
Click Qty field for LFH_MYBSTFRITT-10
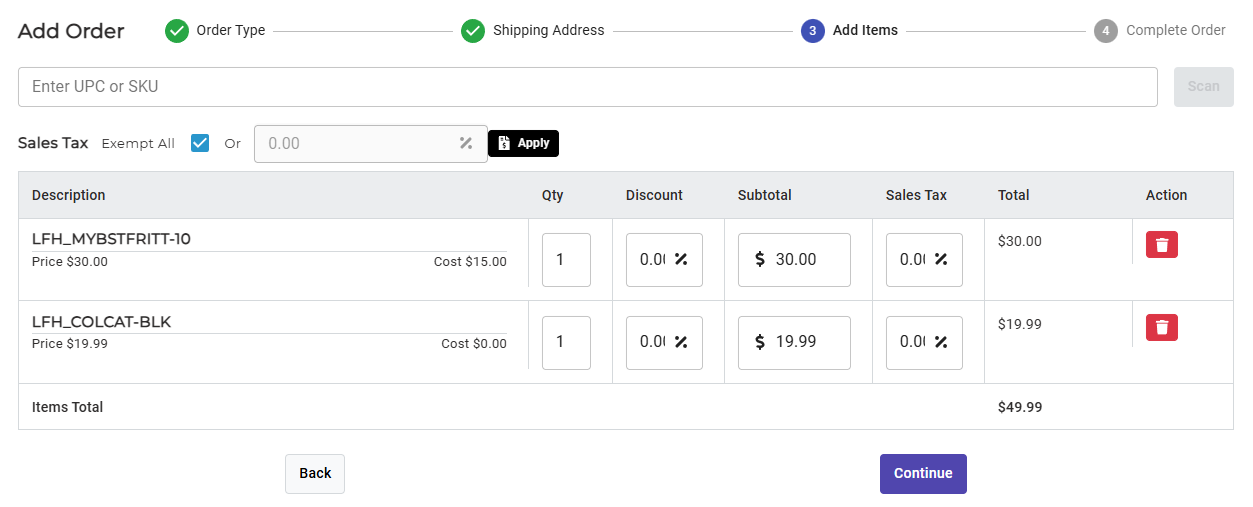click(x=566, y=260)
